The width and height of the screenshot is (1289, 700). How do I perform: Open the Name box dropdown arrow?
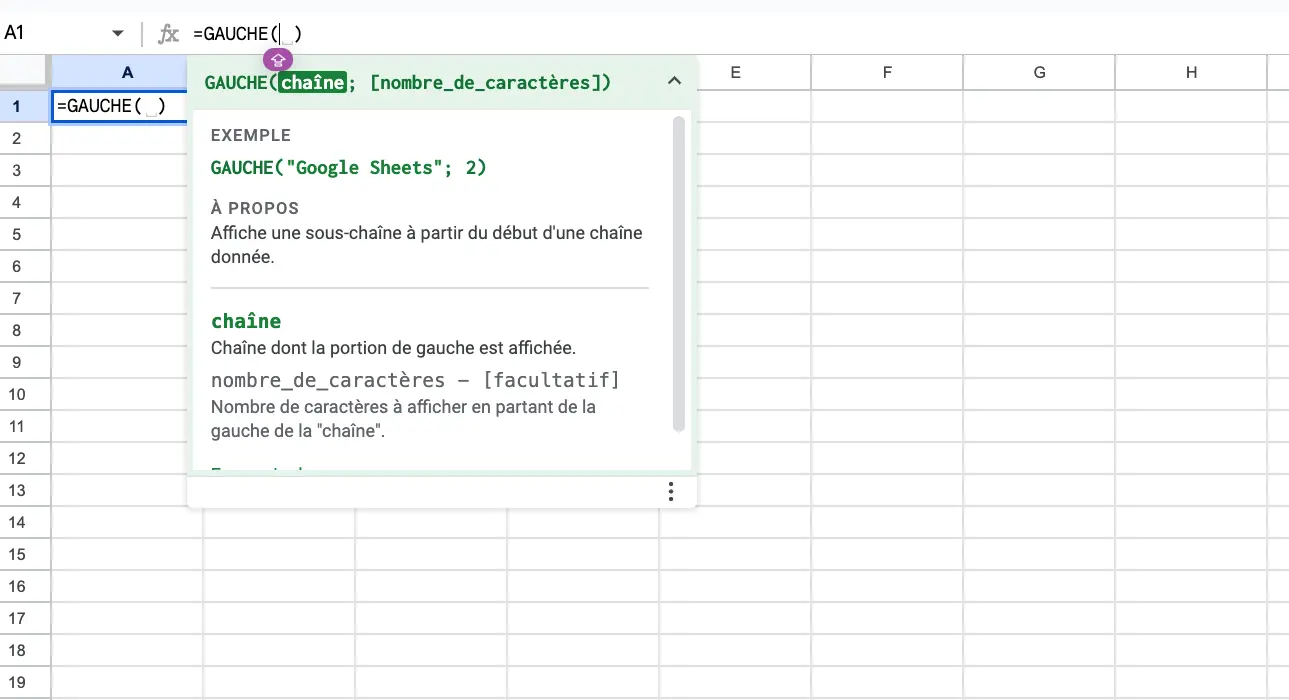pos(118,34)
